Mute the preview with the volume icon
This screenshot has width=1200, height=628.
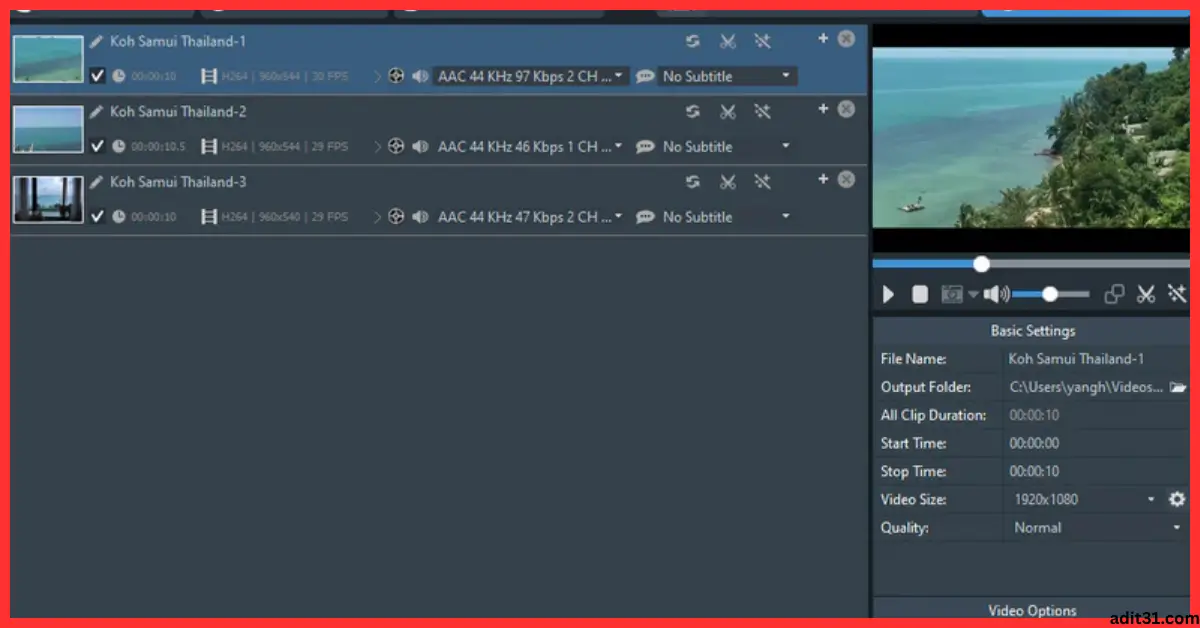996,294
